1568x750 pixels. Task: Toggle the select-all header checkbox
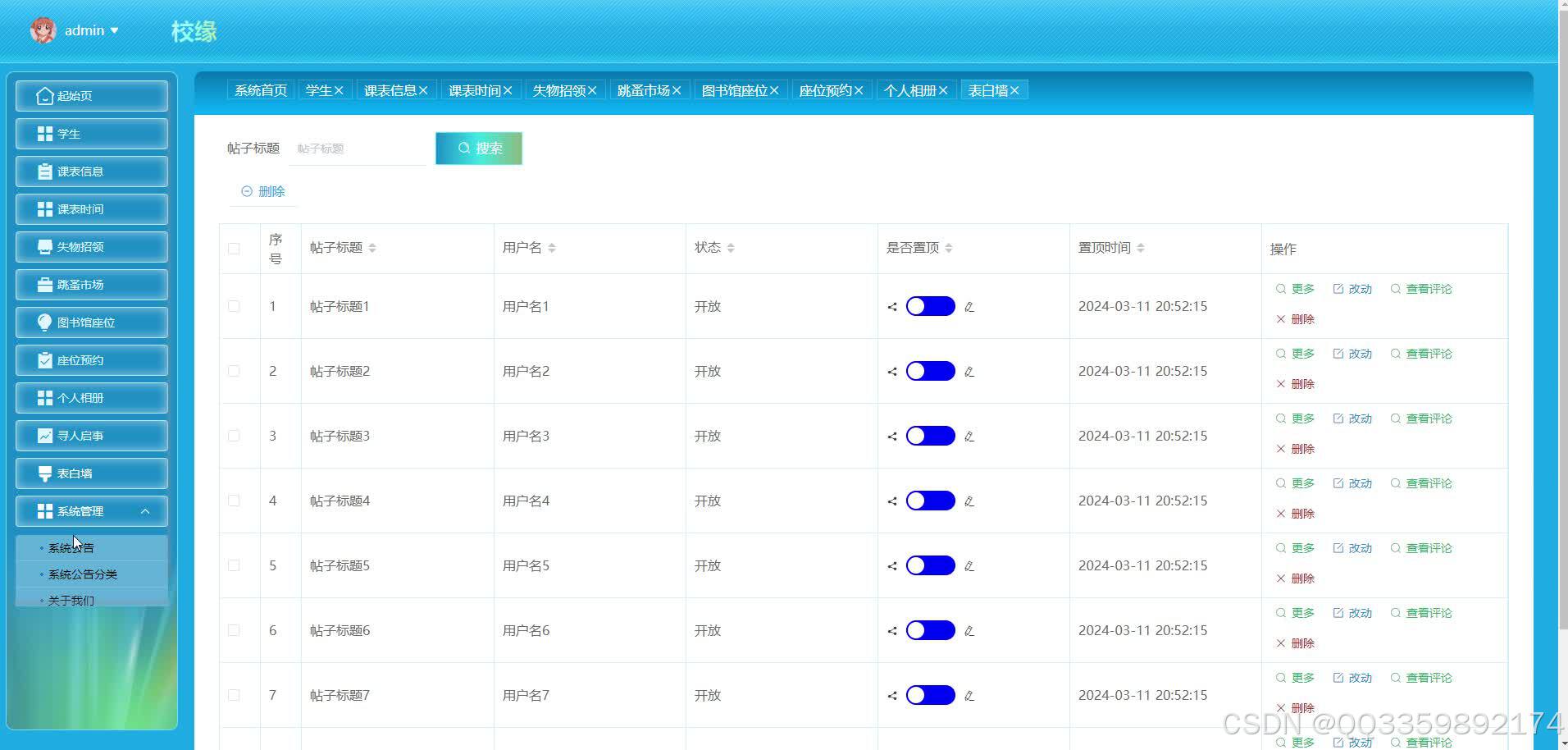(234, 249)
